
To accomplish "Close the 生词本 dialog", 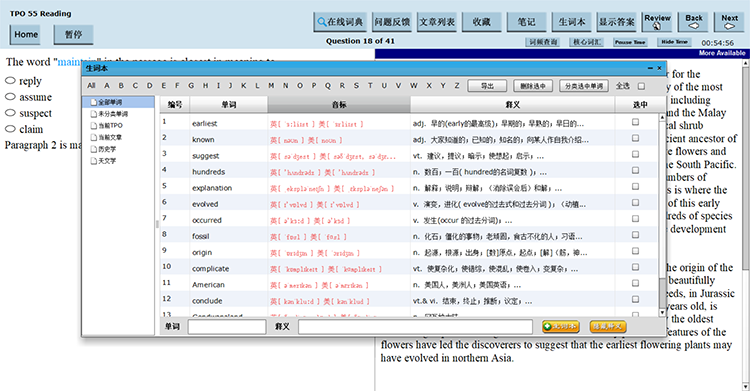I will pyautogui.click(x=659, y=68).
